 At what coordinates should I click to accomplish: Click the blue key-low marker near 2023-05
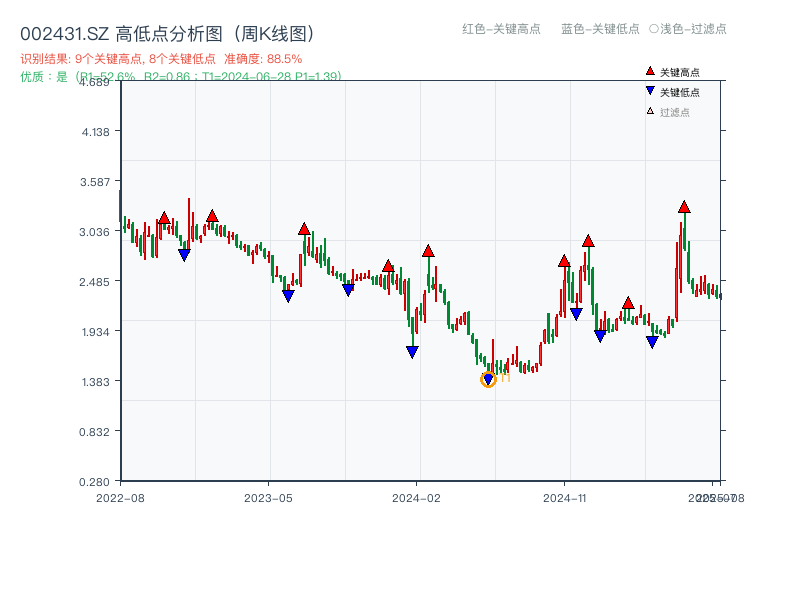289,295
